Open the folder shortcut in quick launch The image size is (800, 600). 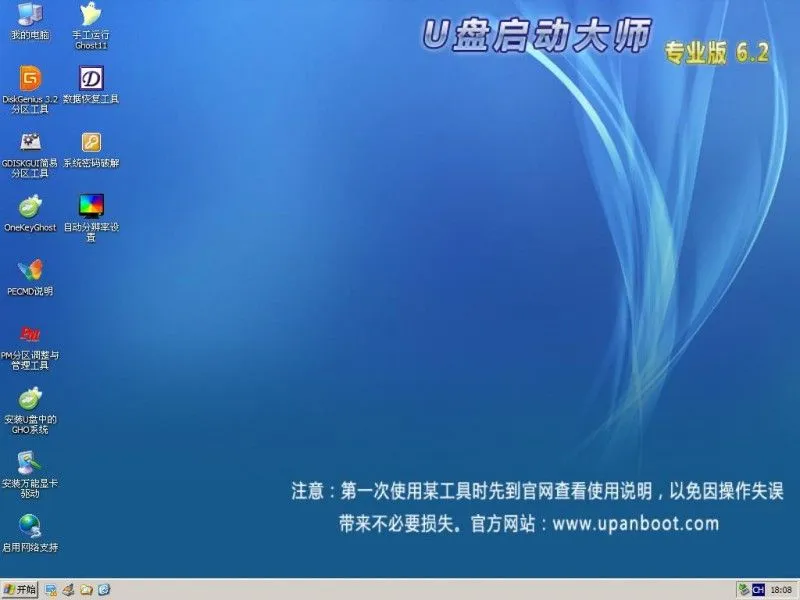tap(86, 588)
